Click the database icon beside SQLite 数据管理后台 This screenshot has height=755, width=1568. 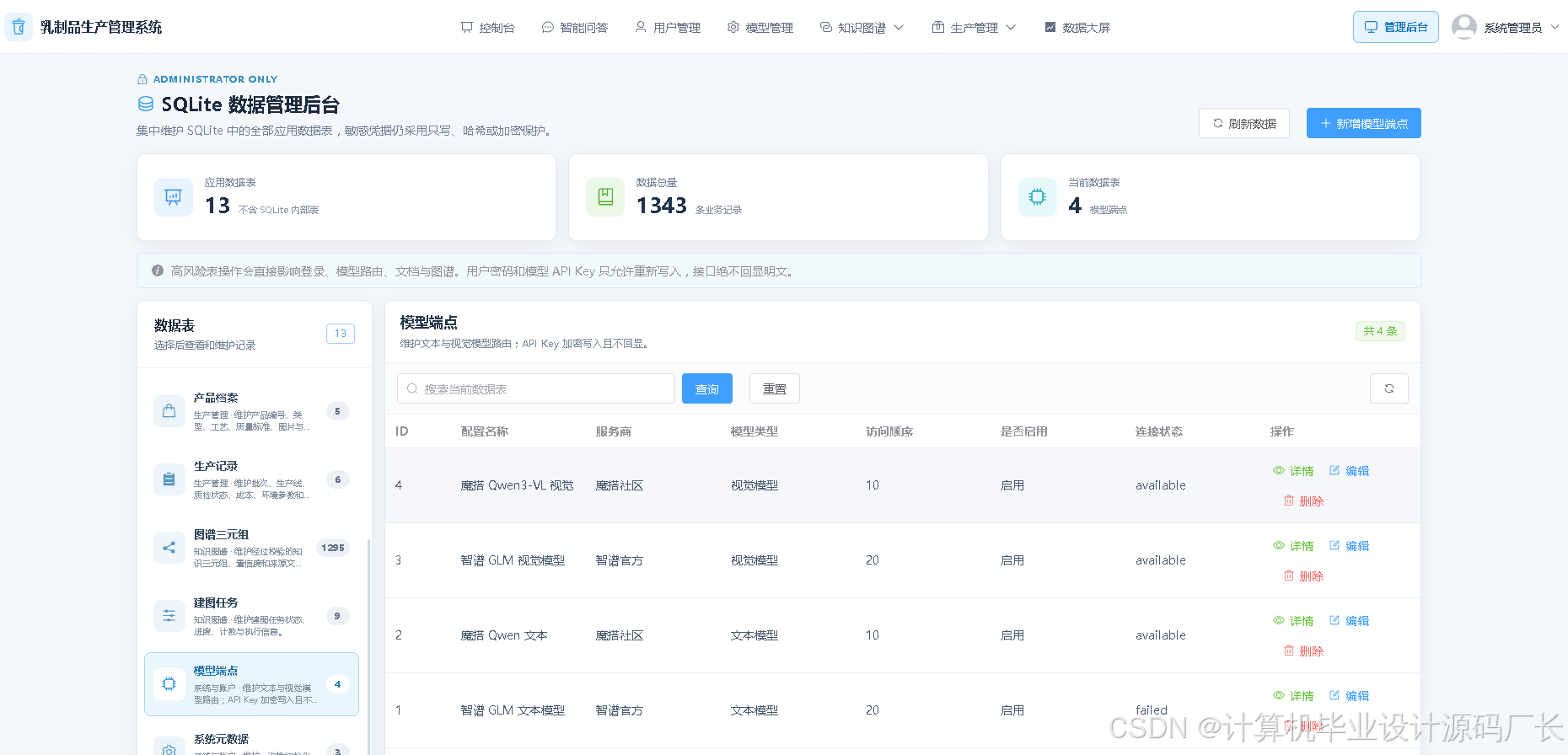tap(146, 104)
